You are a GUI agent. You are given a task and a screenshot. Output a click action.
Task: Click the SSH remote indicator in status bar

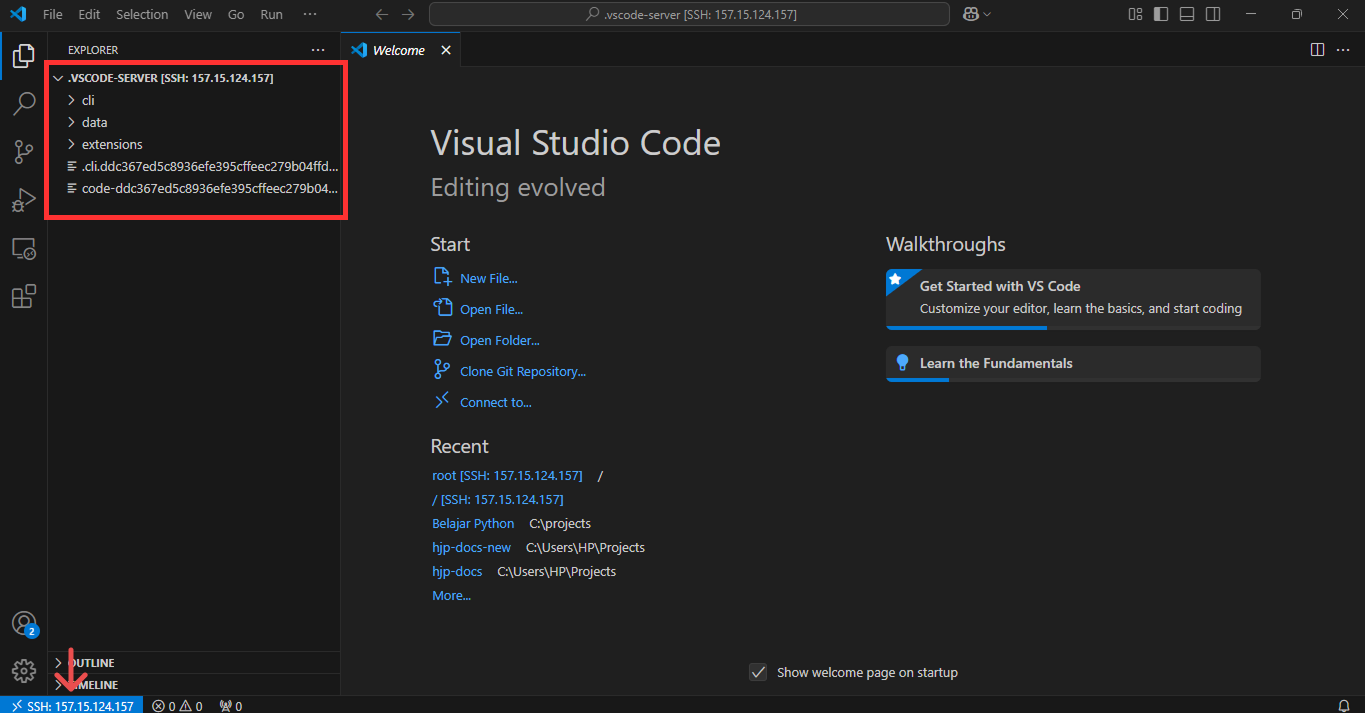point(71,705)
